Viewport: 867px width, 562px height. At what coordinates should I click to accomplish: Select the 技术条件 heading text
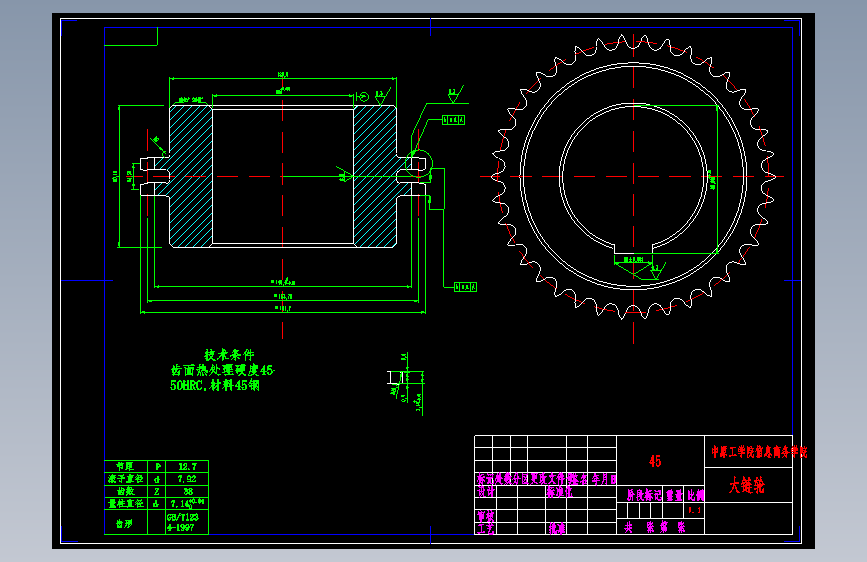[229, 355]
